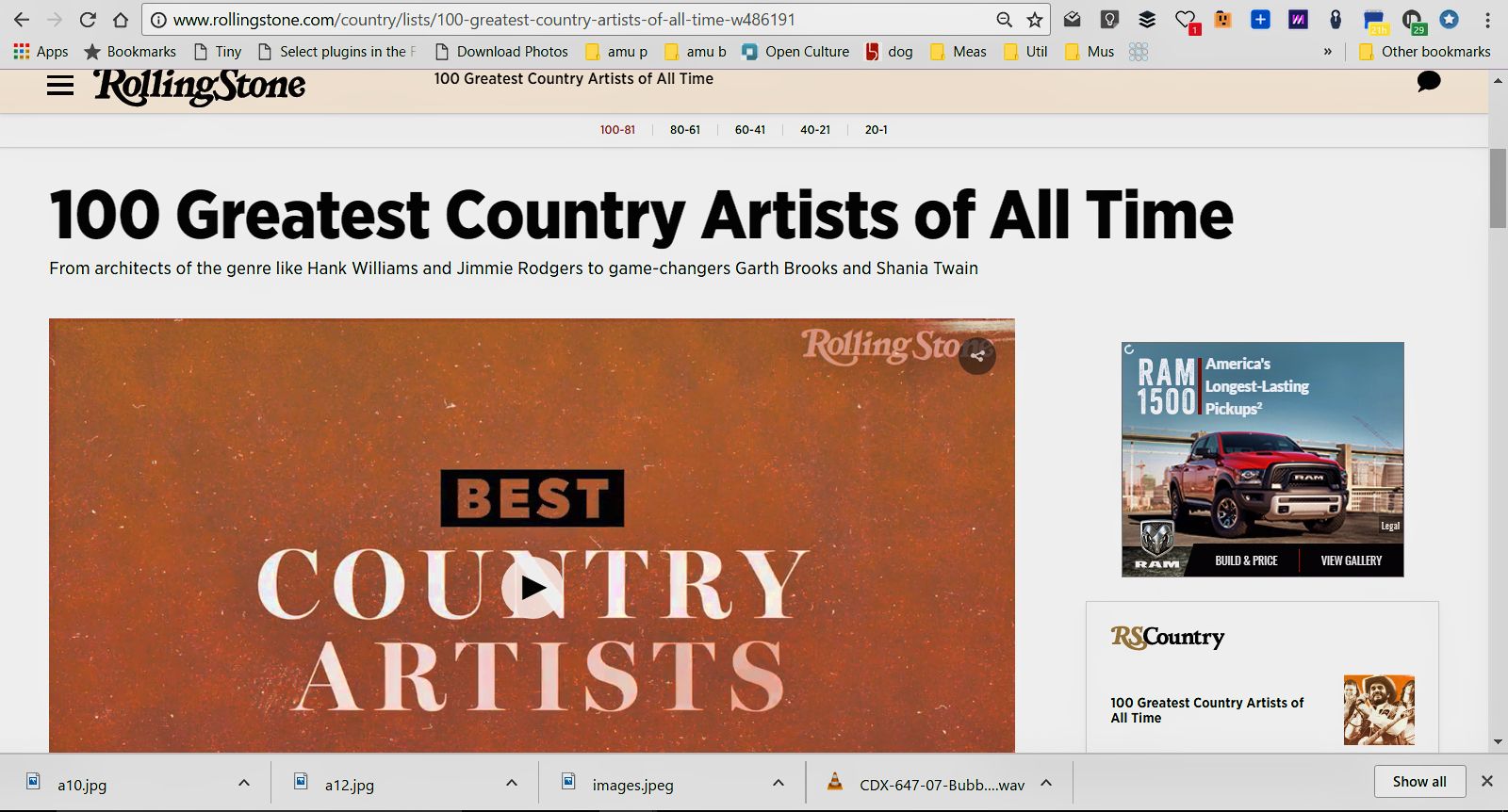The height and width of the screenshot is (812, 1508).
Task: Expand options for images.jpeg download
Action: tap(779, 783)
